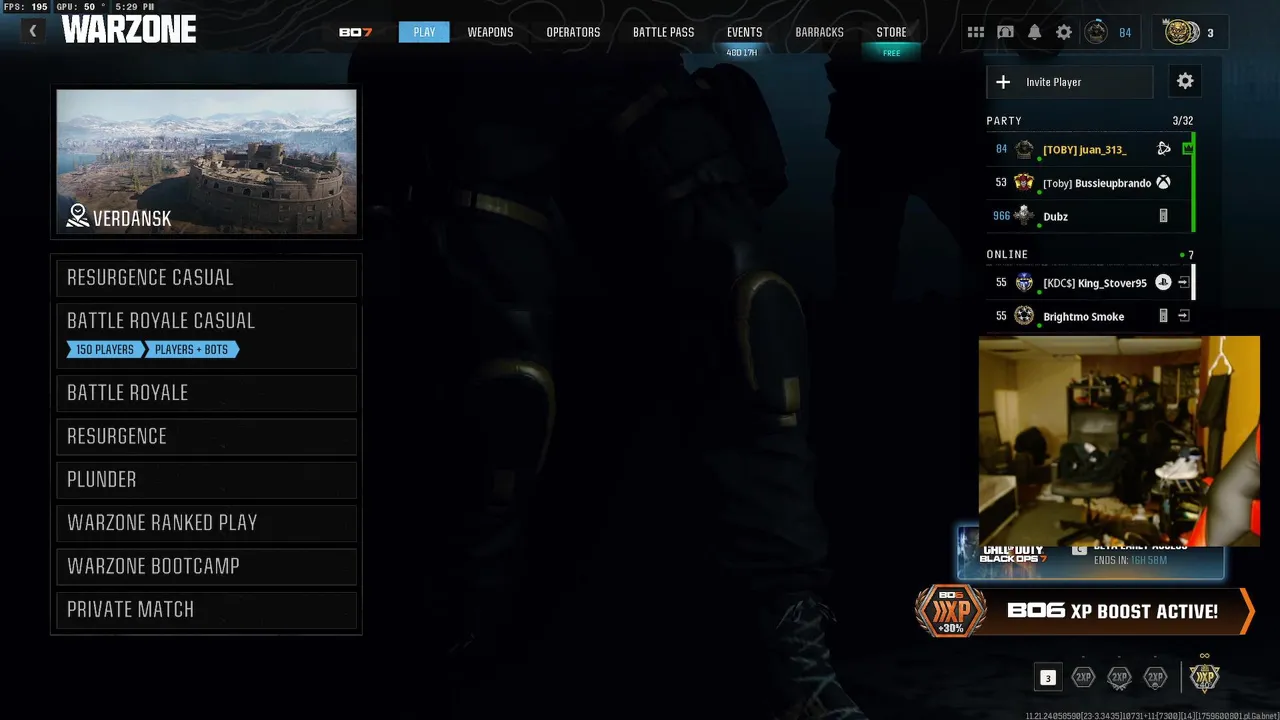Image resolution: width=1280 pixels, height=720 pixels.
Task: Click the PC platform icon on Brightmo Smoke
Action: tap(1163, 316)
